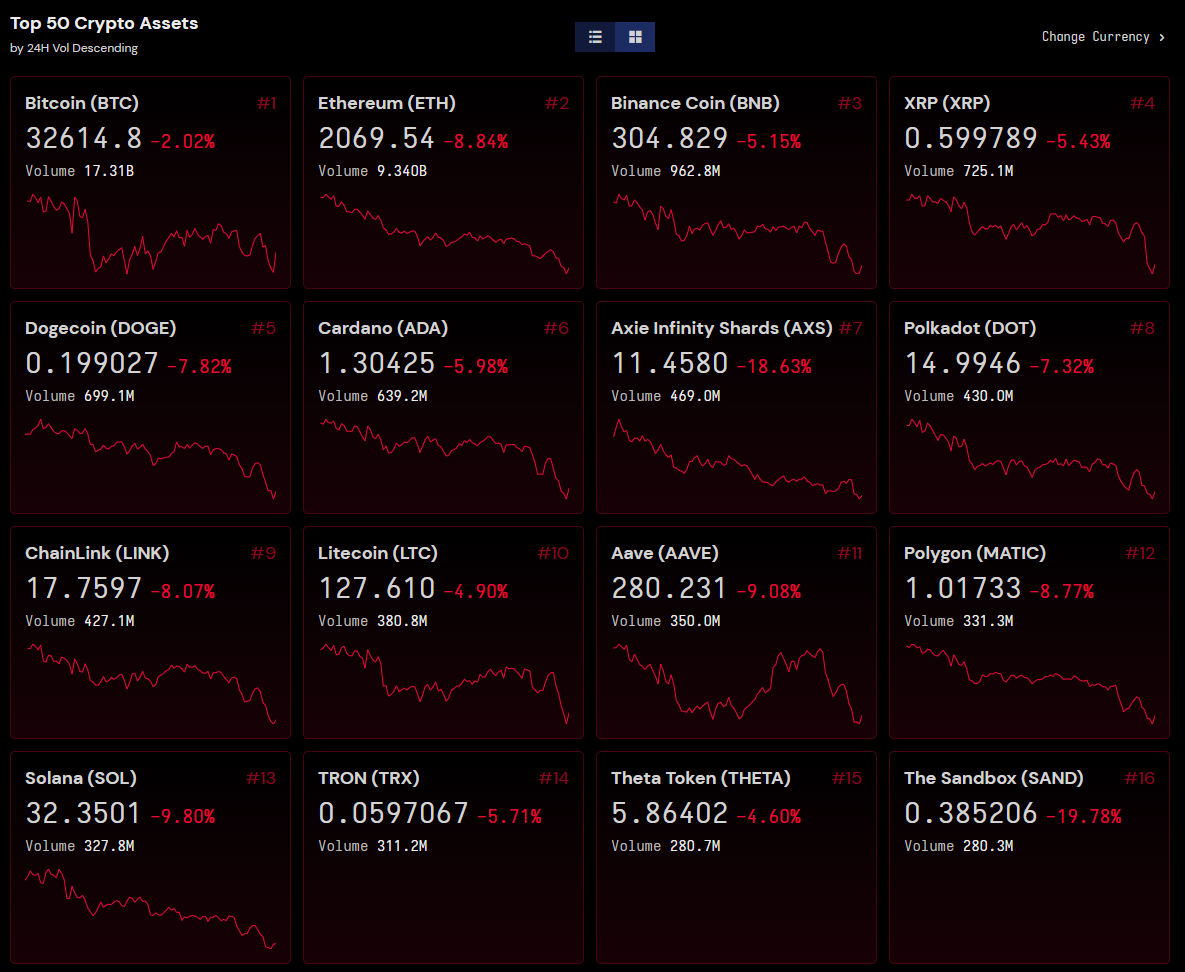Switch to list view icon

(x=595, y=37)
